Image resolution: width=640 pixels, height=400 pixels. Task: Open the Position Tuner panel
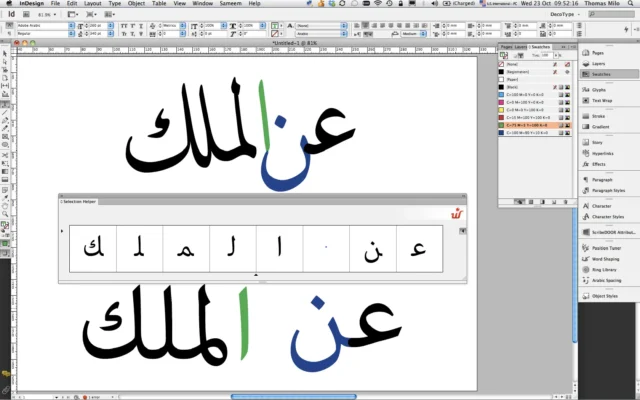point(609,248)
